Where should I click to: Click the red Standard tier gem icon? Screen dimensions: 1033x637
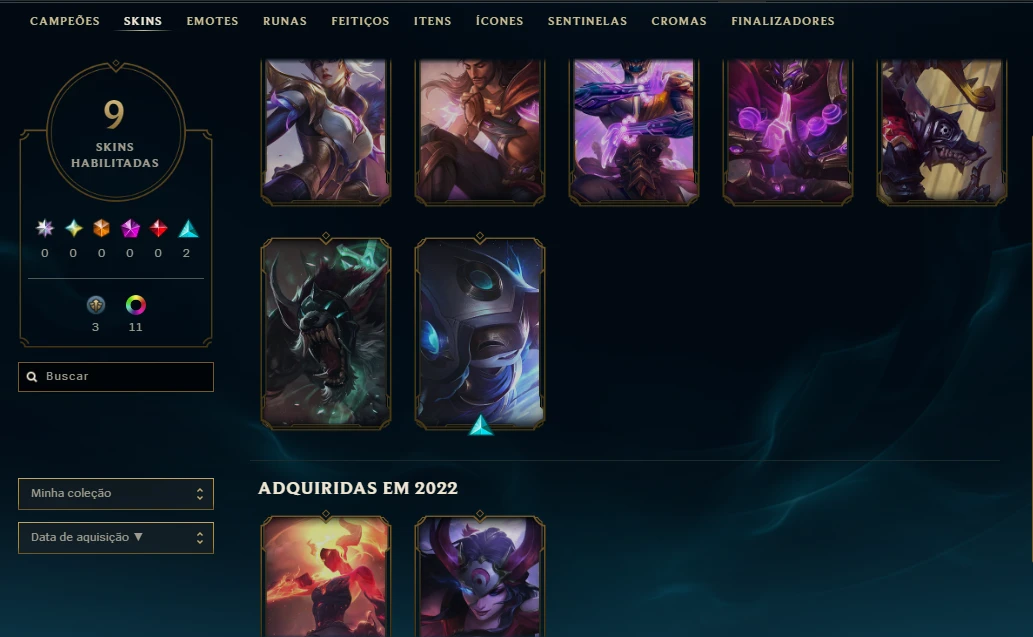tap(158, 229)
